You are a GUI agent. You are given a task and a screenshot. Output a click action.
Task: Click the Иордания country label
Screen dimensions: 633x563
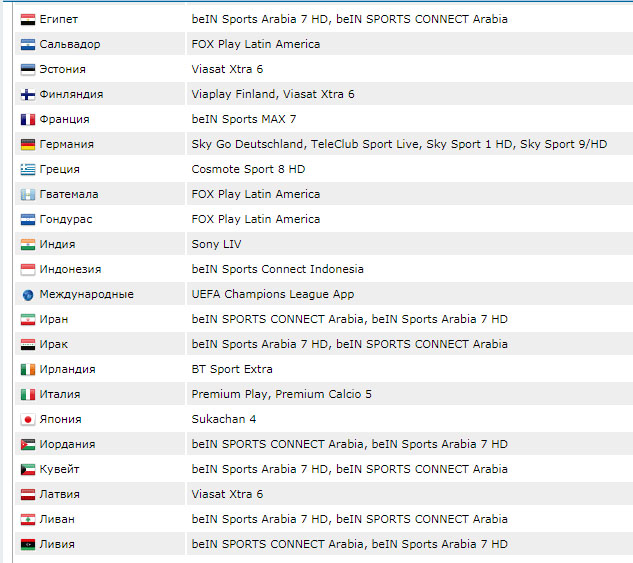(x=67, y=445)
